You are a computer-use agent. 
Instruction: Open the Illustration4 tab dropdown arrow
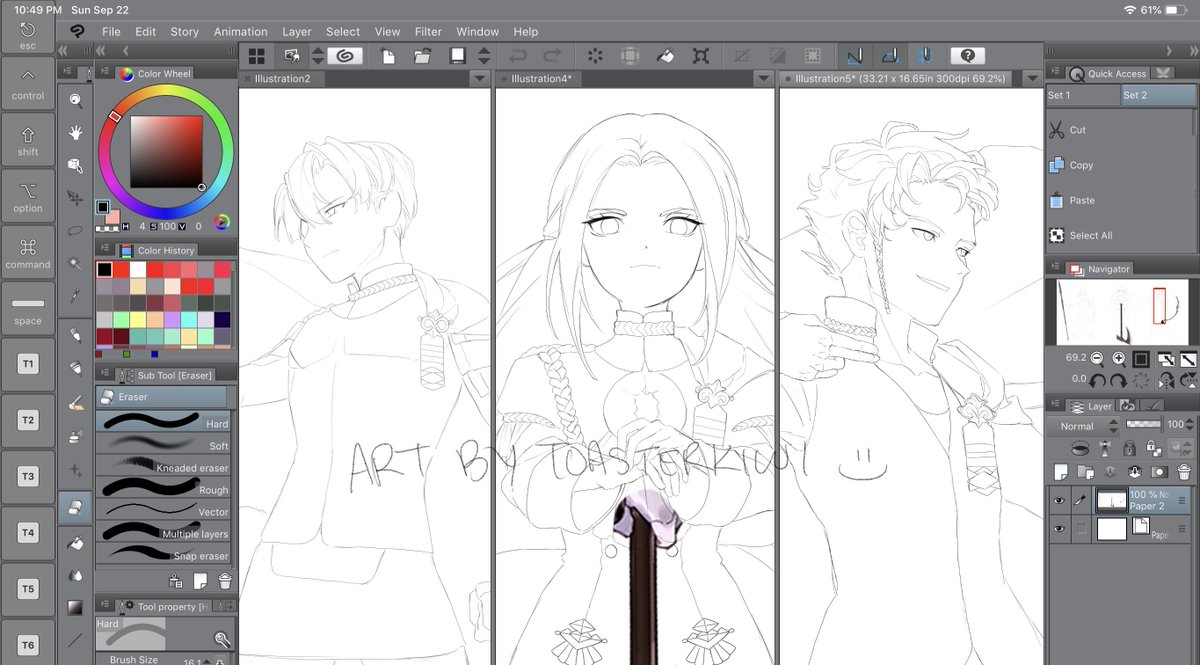coord(764,78)
